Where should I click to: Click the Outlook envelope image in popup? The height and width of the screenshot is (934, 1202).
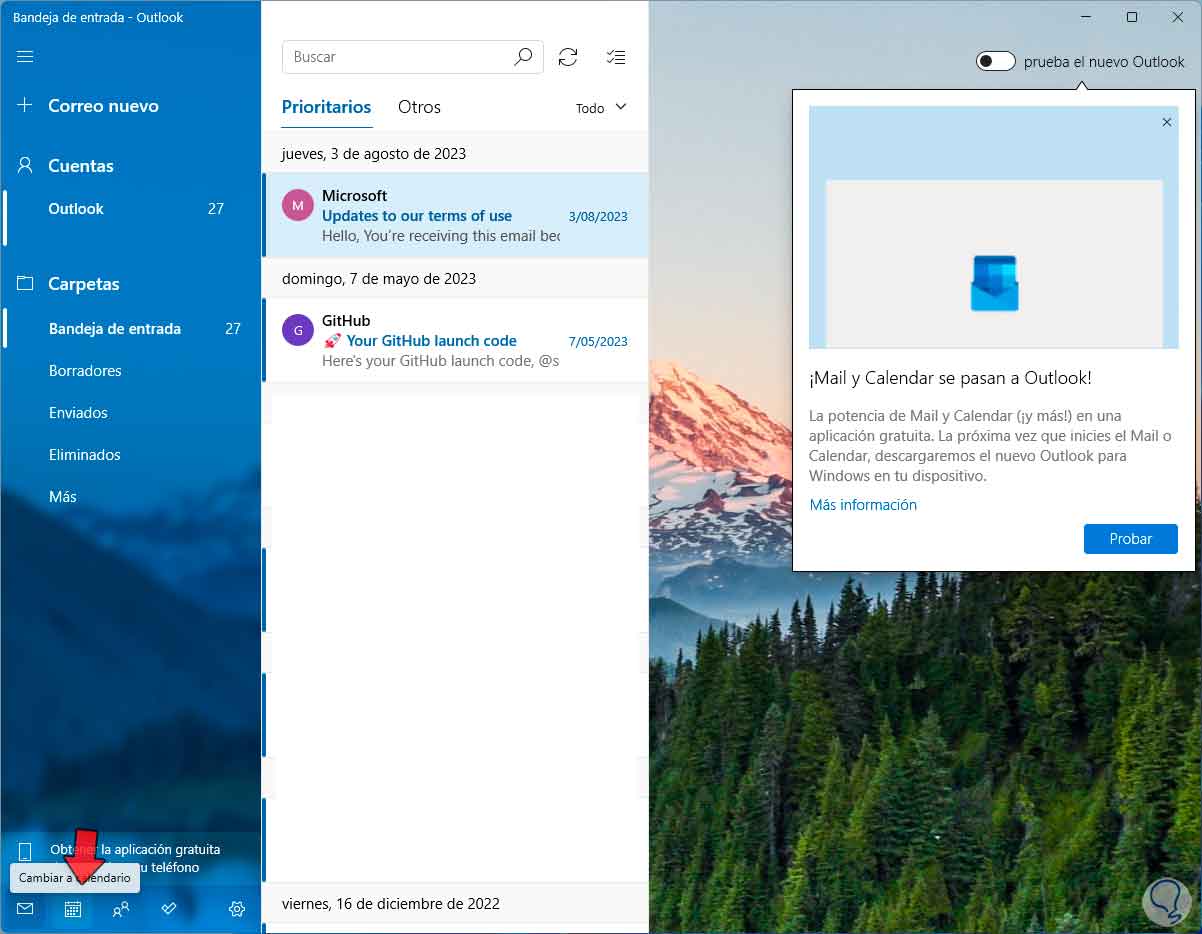(994, 283)
